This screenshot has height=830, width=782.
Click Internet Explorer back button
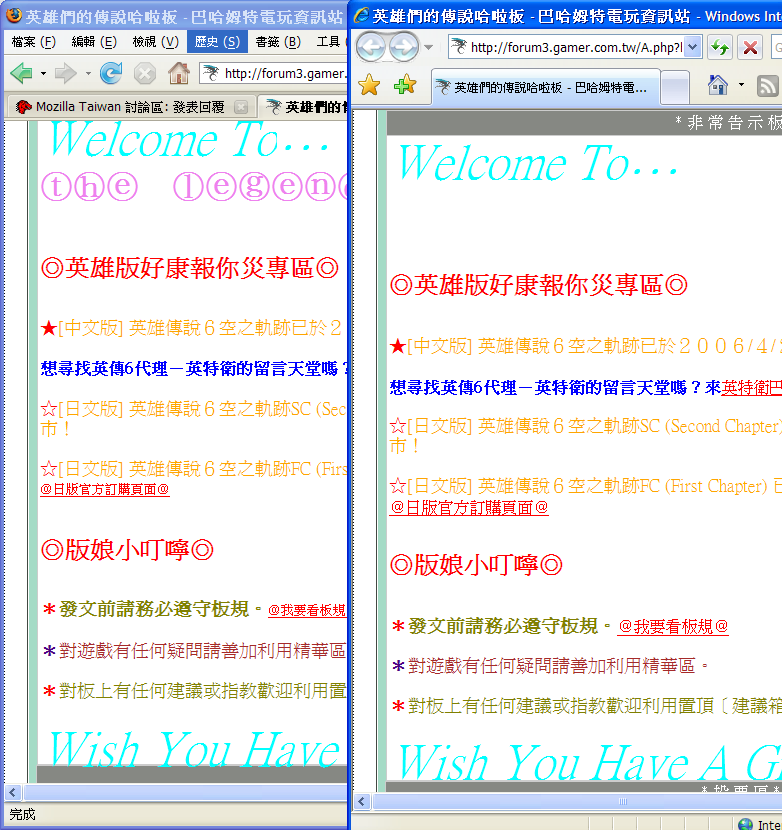coord(371,47)
